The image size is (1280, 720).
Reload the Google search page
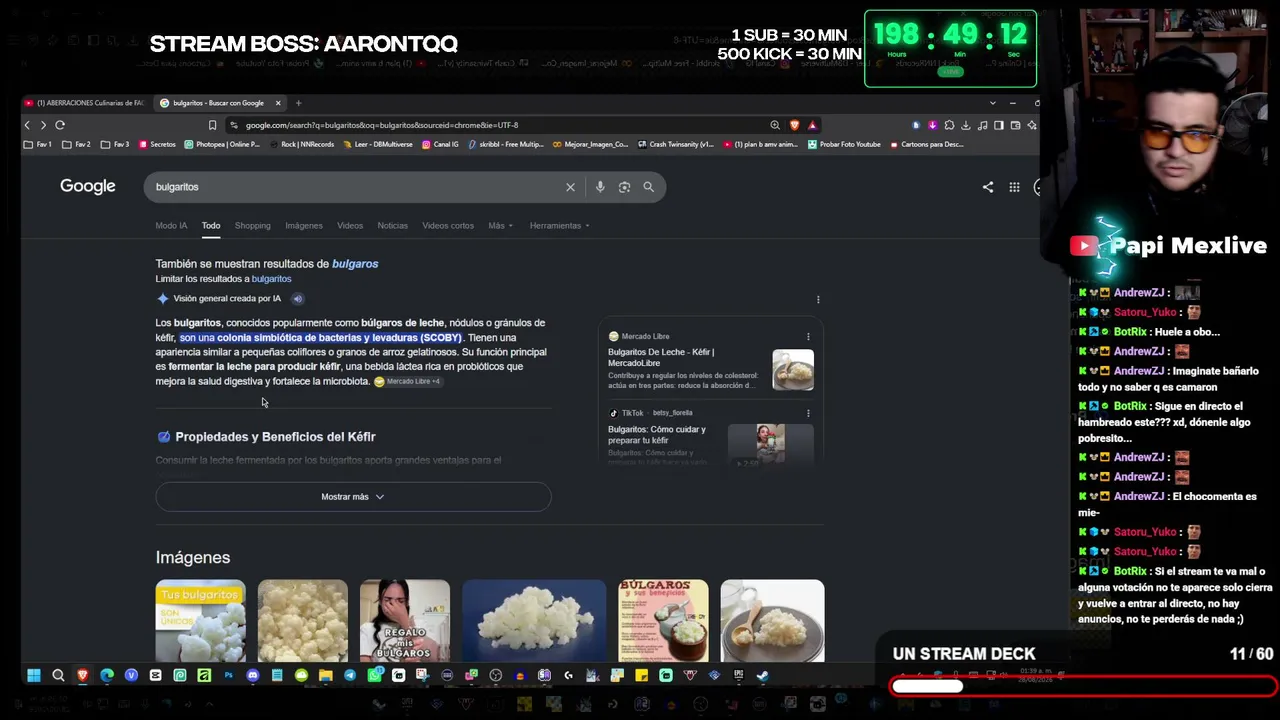(x=60, y=125)
